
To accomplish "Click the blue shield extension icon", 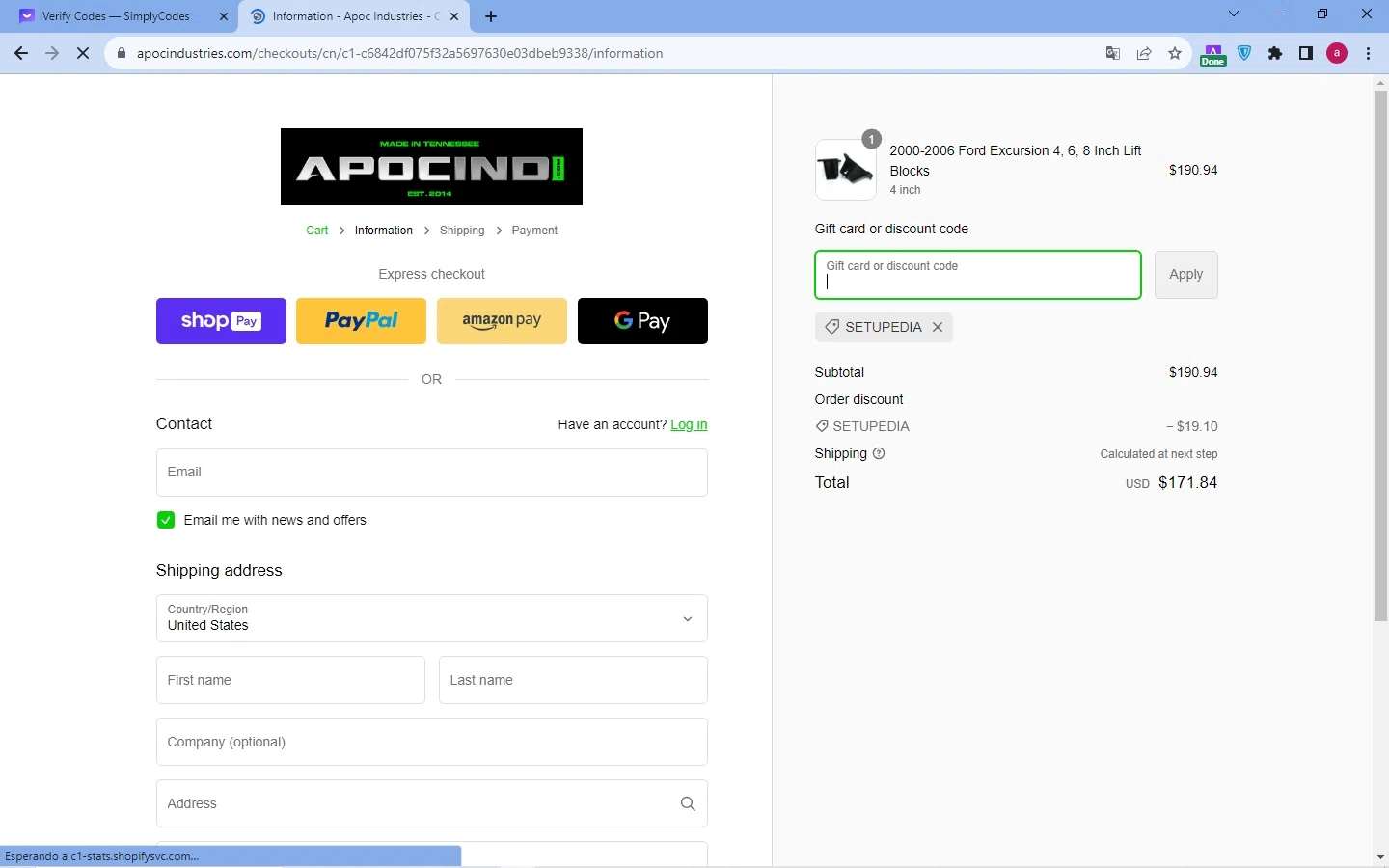I will coord(1245,53).
